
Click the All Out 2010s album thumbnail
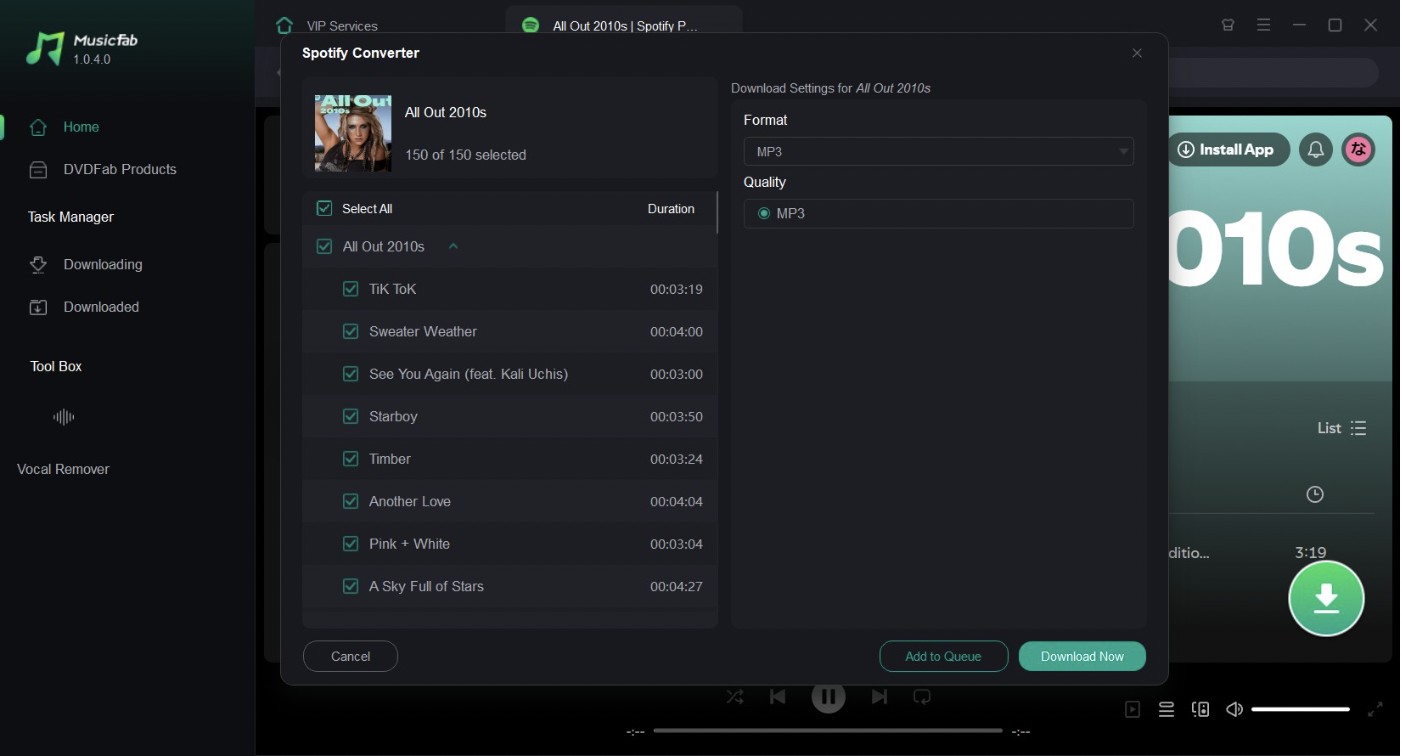[353, 134]
